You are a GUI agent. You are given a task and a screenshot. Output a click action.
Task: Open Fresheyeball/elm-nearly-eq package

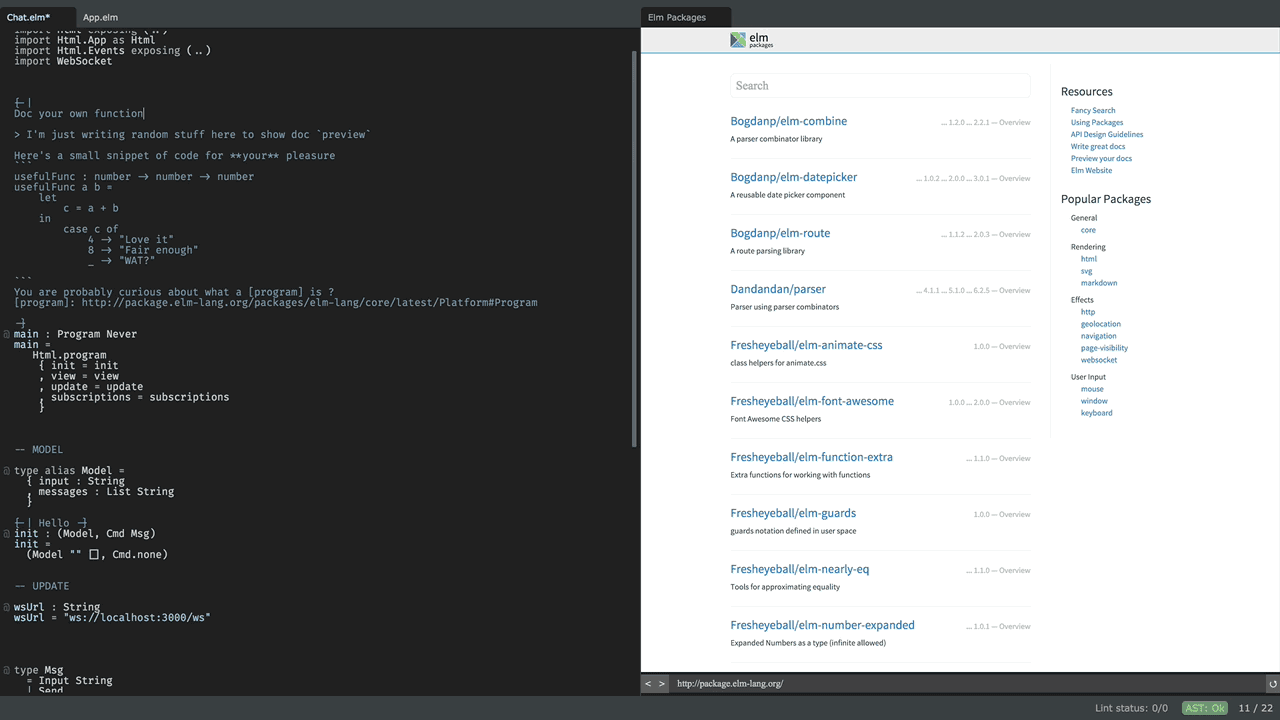pyautogui.click(x=800, y=569)
